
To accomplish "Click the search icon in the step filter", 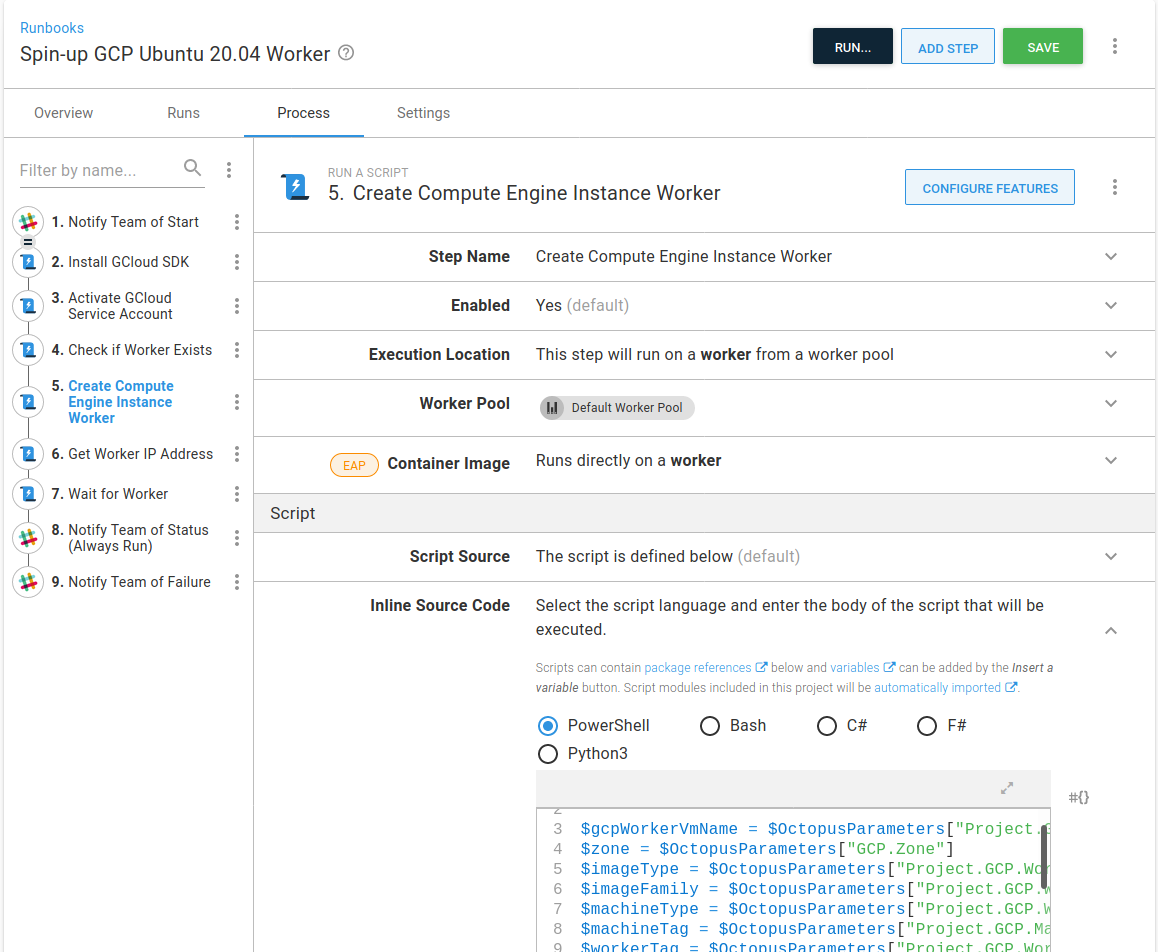I will click(x=193, y=168).
